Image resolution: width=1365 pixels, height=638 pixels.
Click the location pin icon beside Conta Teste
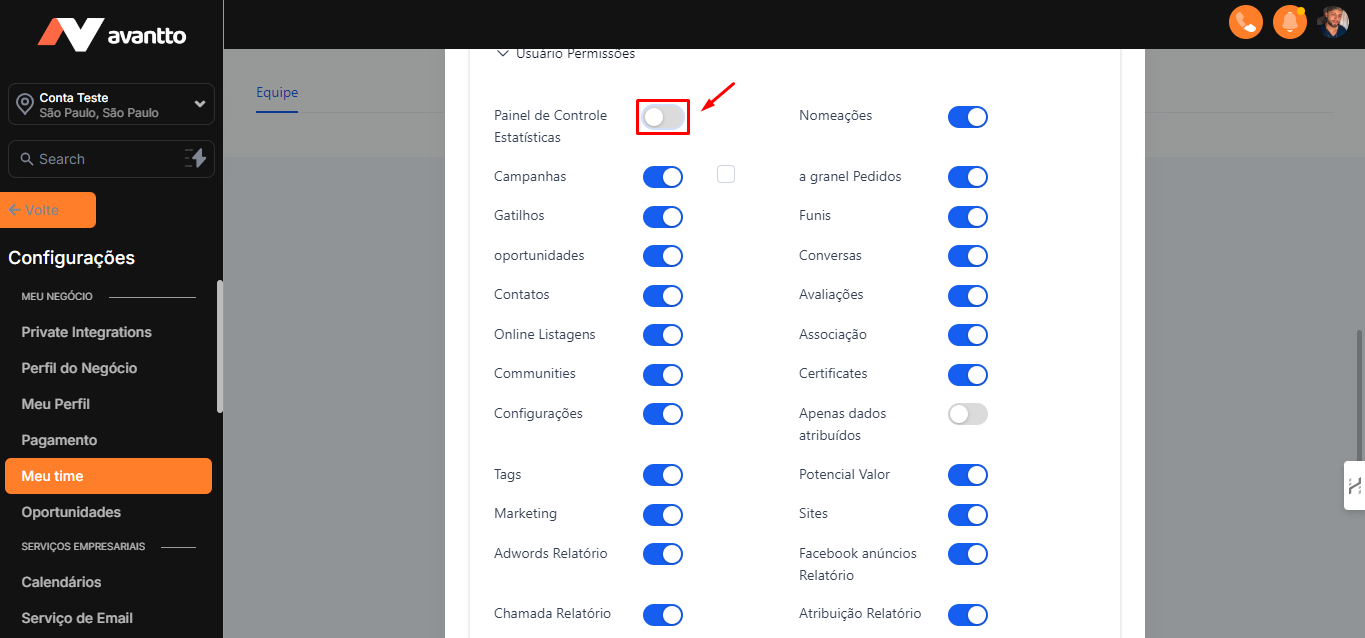(25, 104)
